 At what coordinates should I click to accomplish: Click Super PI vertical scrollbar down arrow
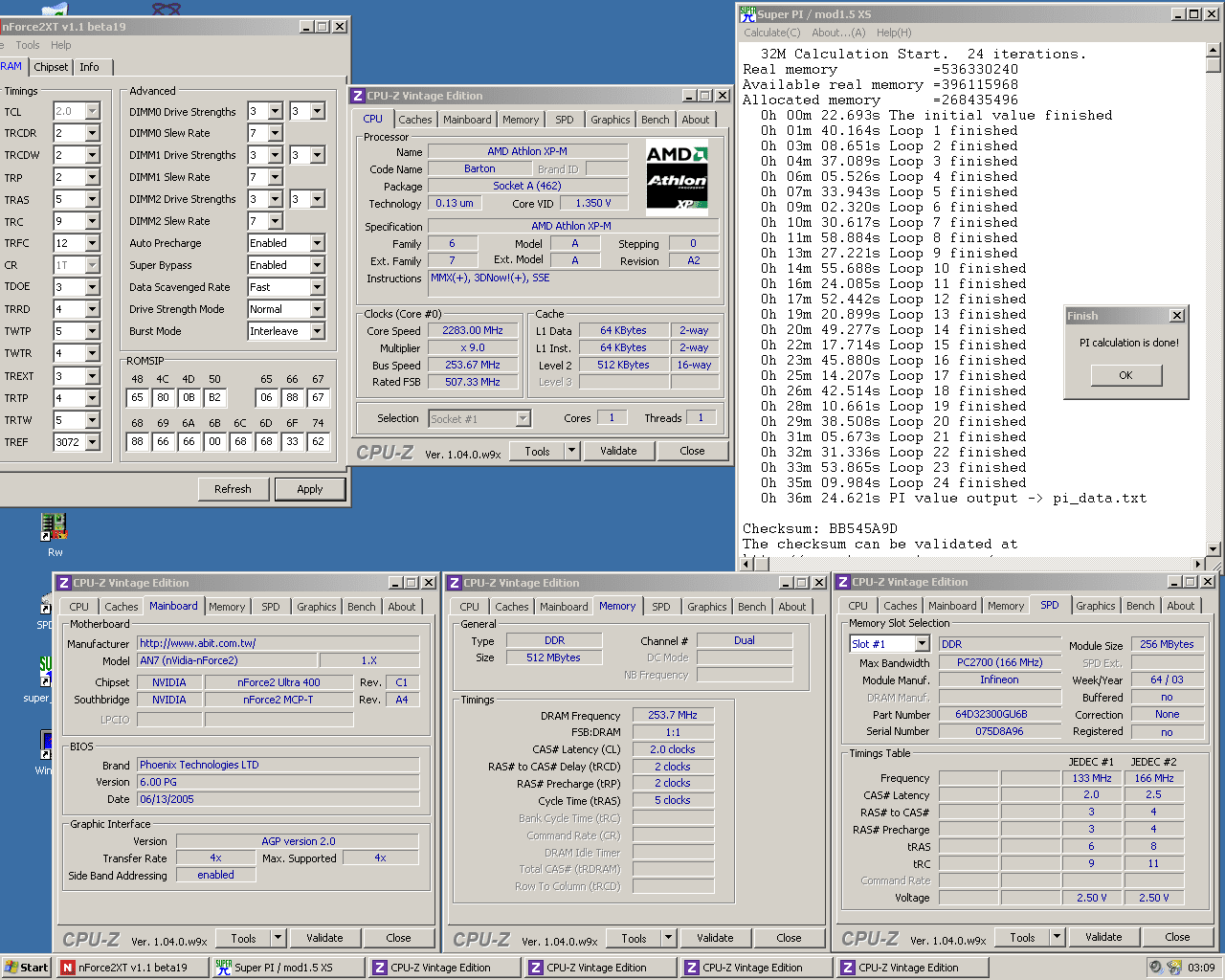[x=1213, y=549]
